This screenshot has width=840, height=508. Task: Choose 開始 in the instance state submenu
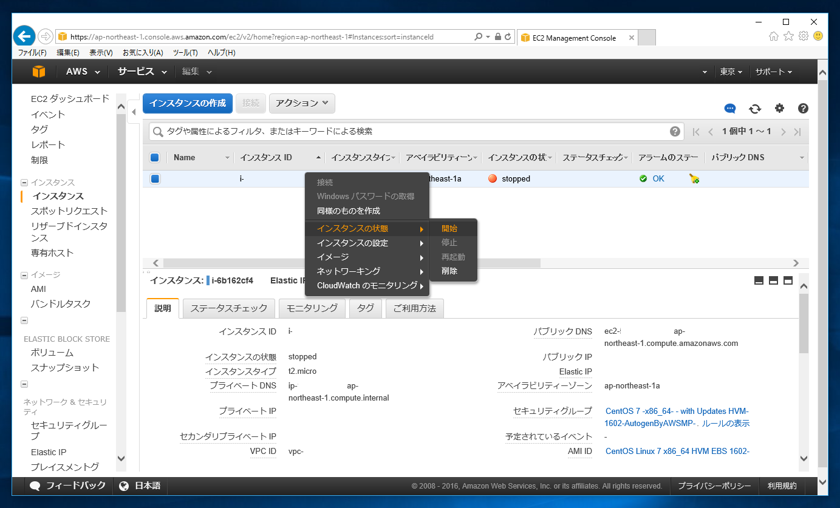pyautogui.click(x=449, y=228)
